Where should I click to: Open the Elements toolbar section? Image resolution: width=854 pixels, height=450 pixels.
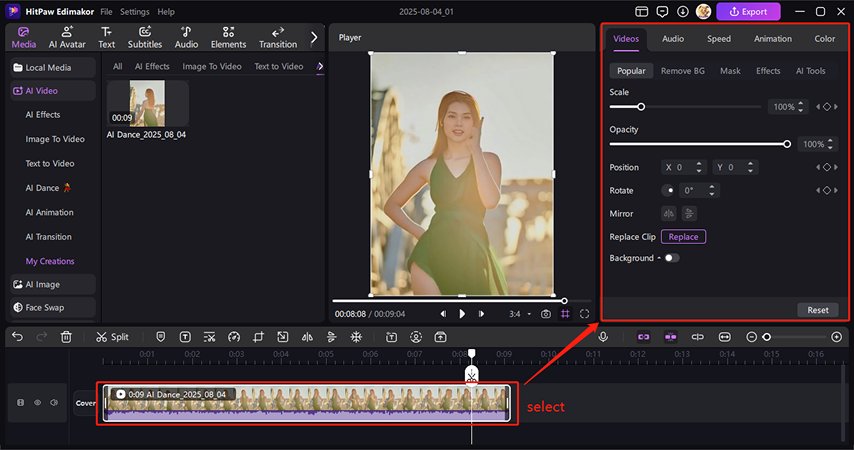tap(228, 38)
